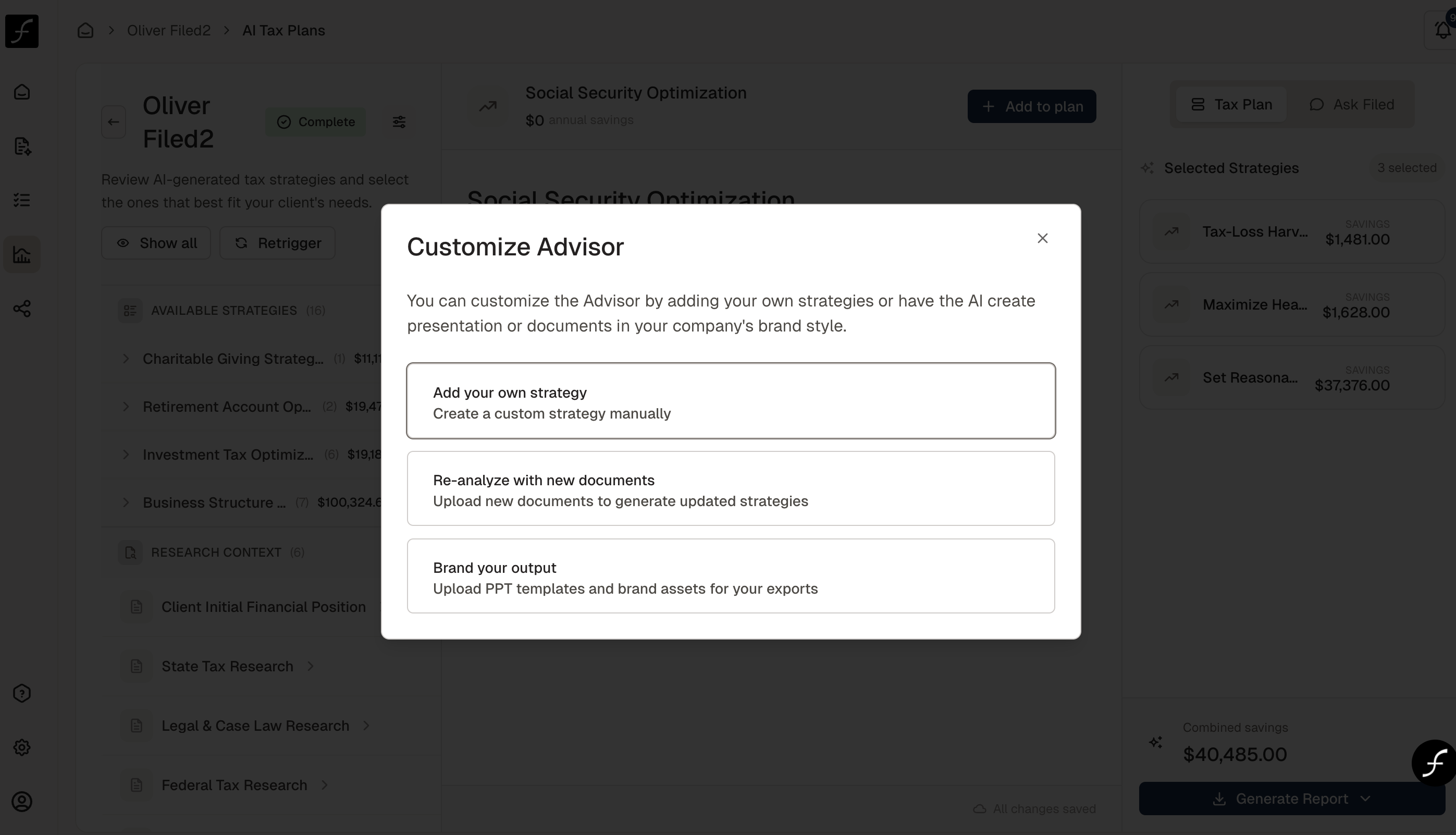The image size is (1456, 835).
Task: Switch to the Tax Plan tab
Action: click(x=1231, y=104)
